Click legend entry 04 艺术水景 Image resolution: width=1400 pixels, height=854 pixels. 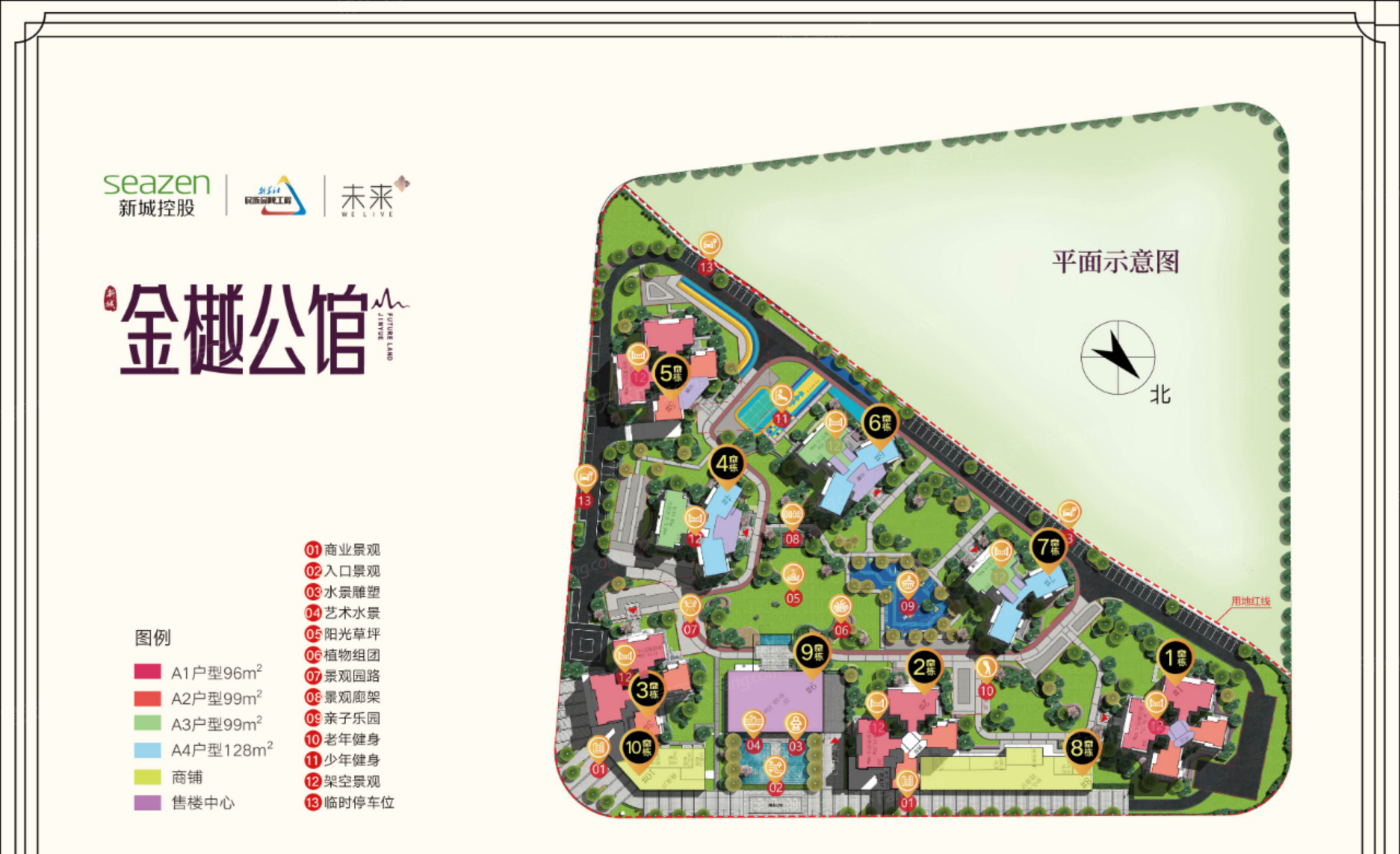pyautogui.click(x=344, y=613)
